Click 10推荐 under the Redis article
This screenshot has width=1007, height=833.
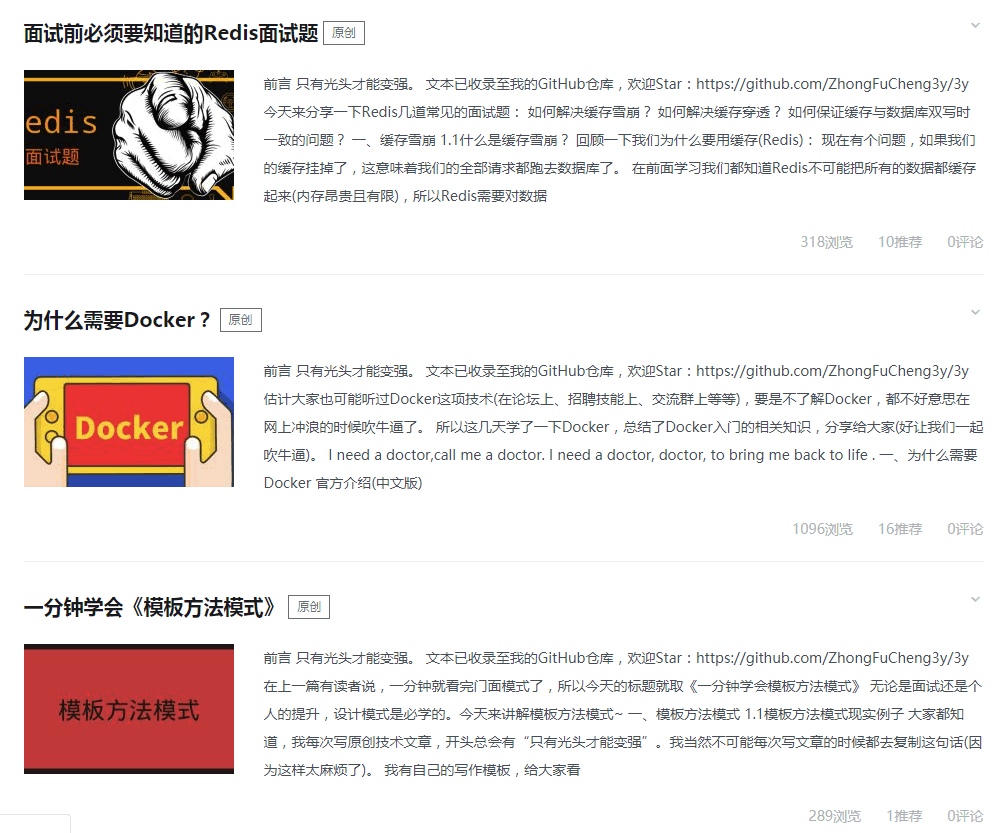coord(900,242)
